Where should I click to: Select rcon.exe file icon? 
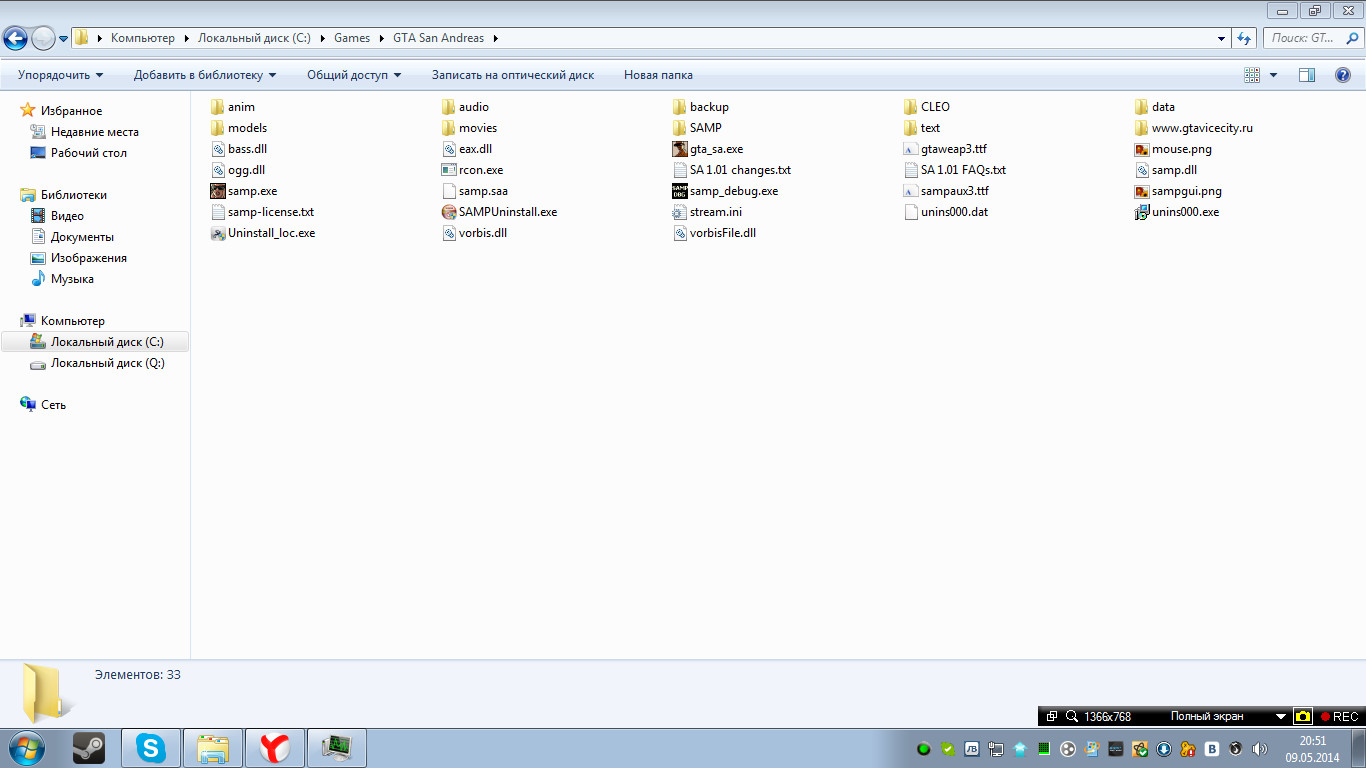tap(450, 170)
